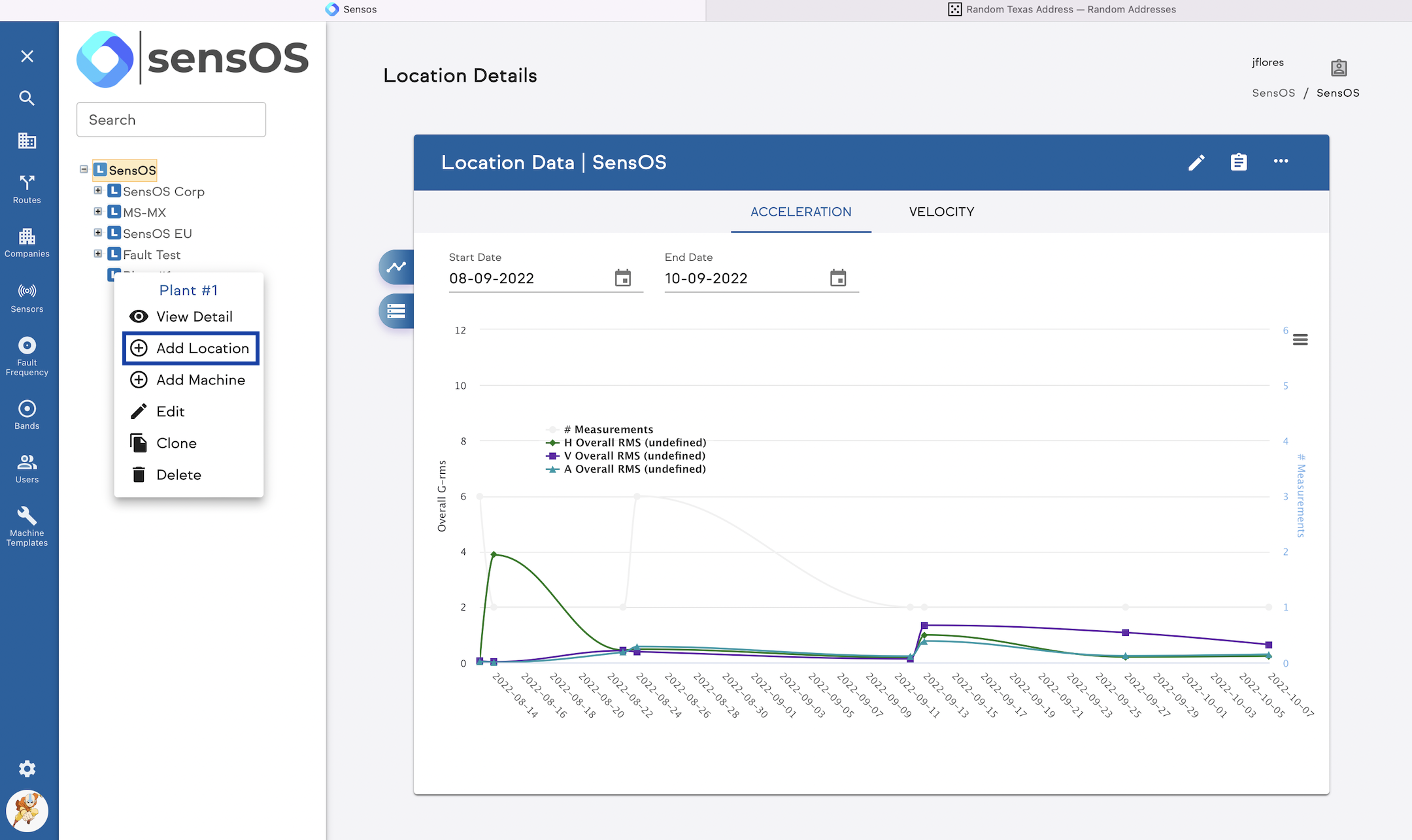This screenshot has height=840, width=1412.
Task: Click the Plant #1 context menu title
Action: (x=188, y=290)
